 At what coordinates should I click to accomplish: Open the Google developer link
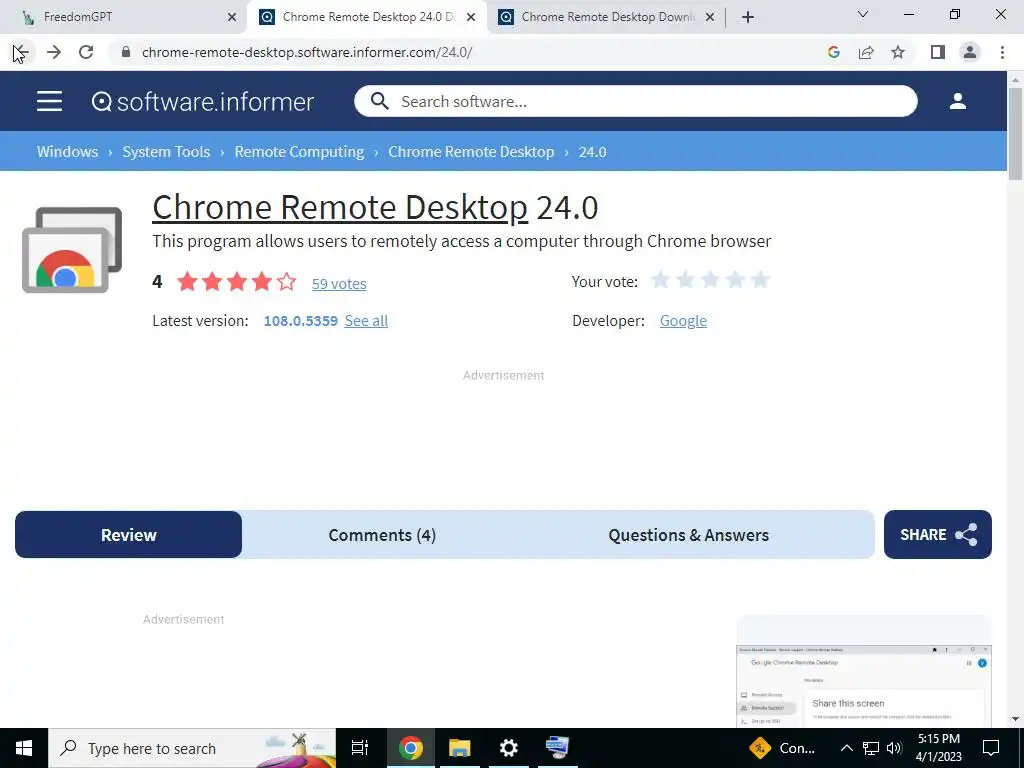683,321
